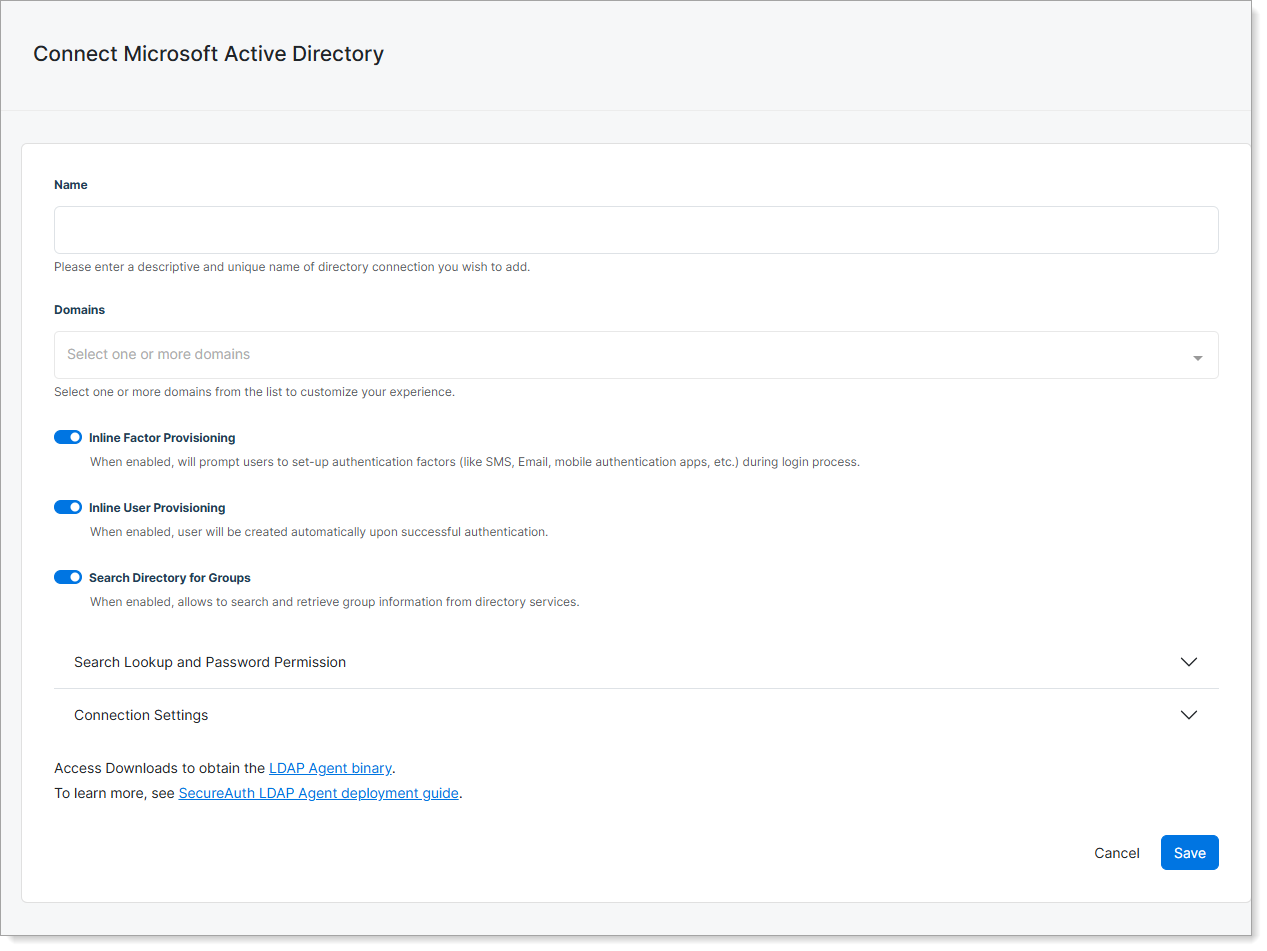Click the Search Directory for Groups label
Screen dimensions: 1267x951
pos(170,578)
